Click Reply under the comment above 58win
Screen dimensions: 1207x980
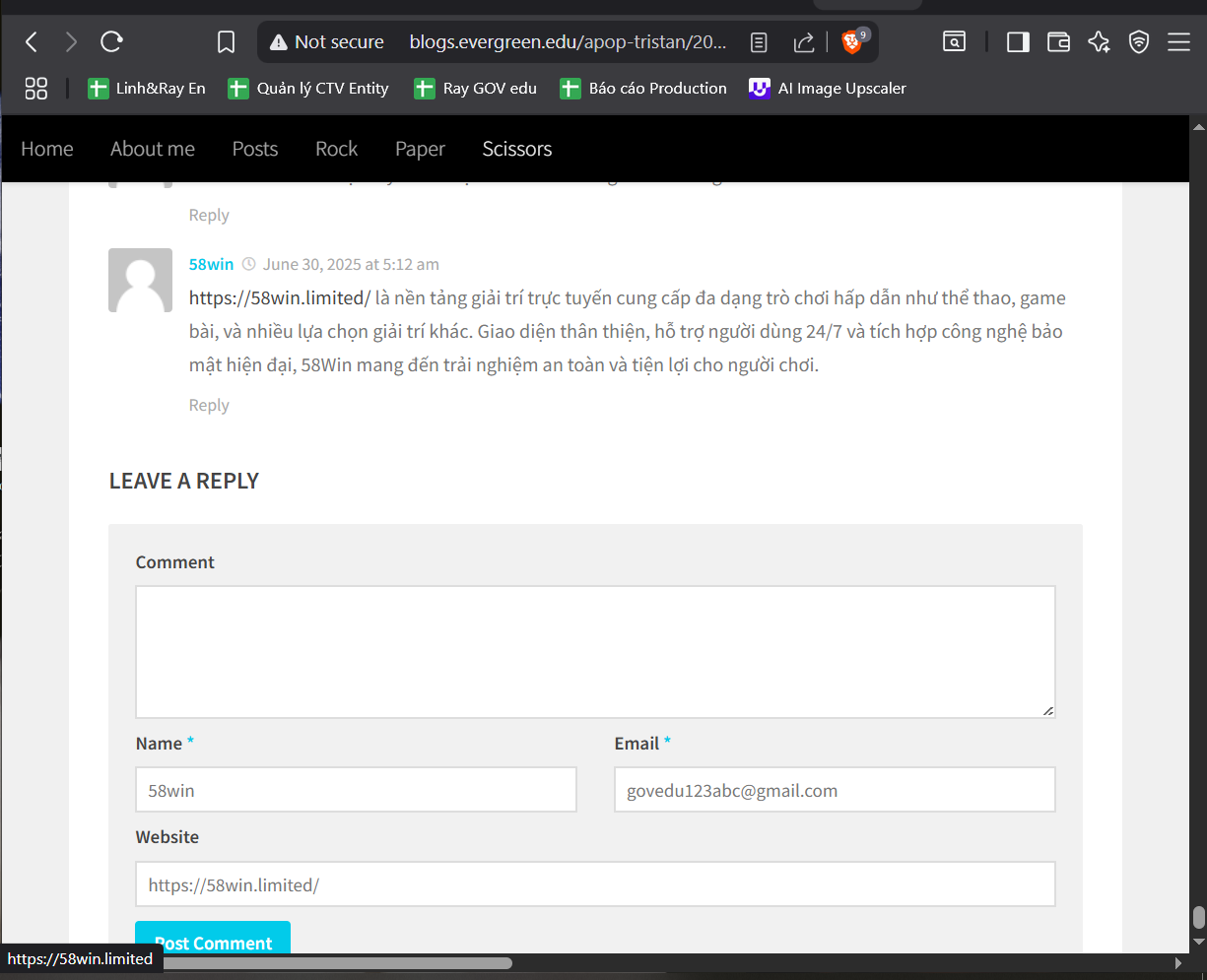(209, 215)
